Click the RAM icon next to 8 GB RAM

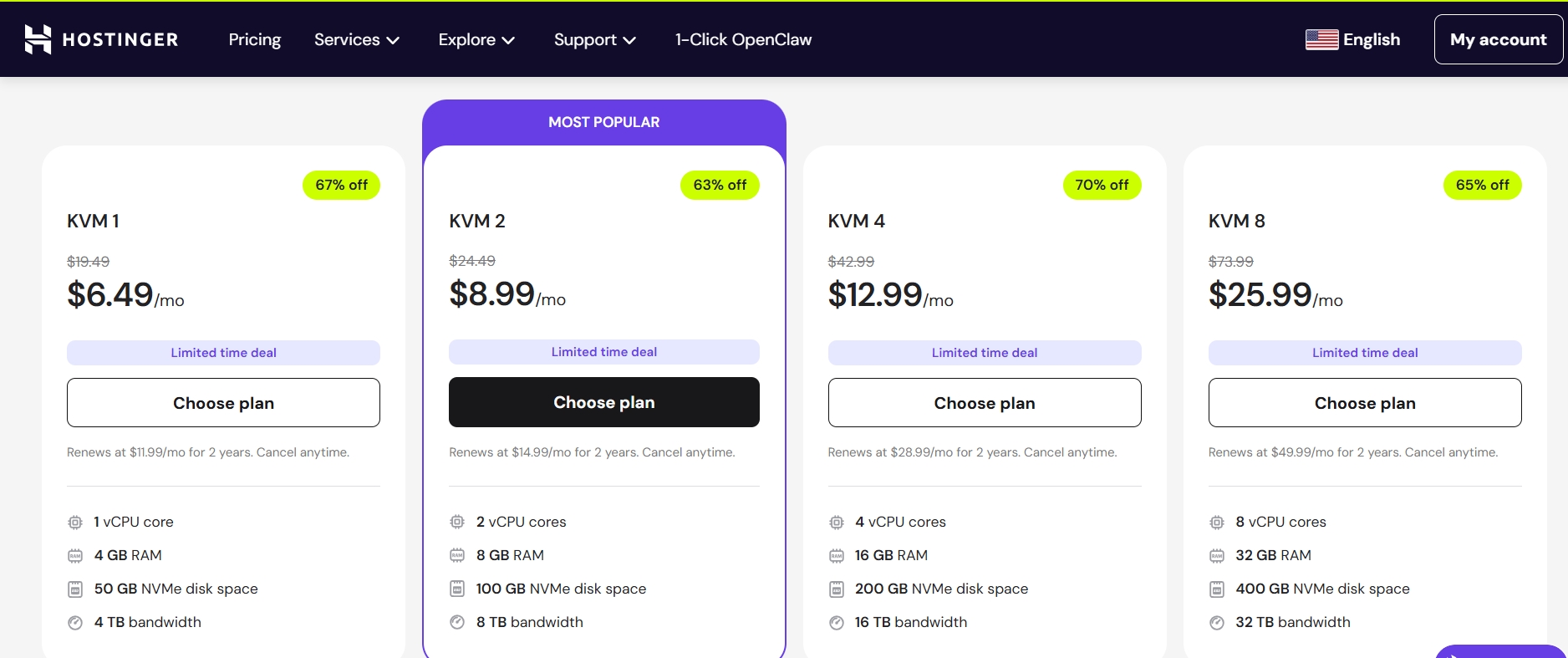point(457,555)
